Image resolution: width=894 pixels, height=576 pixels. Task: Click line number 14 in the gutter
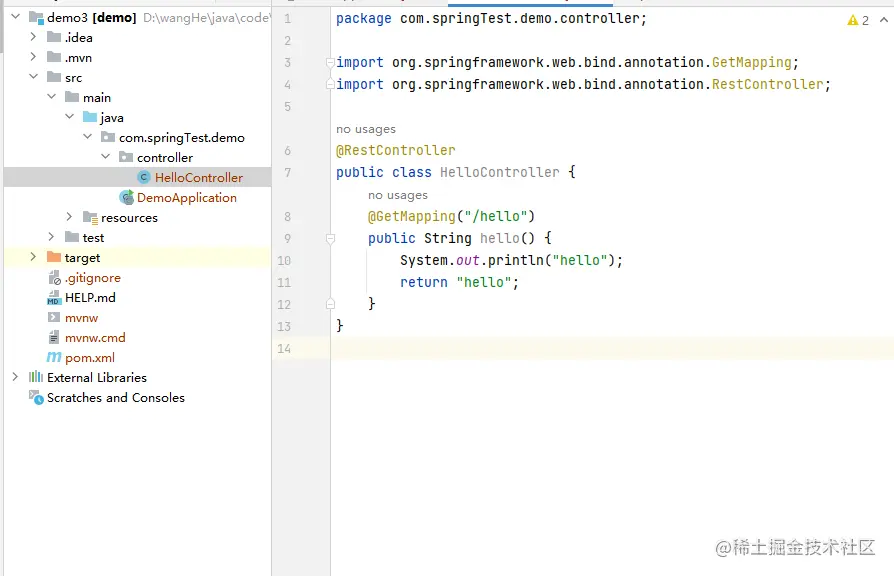coord(284,348)
